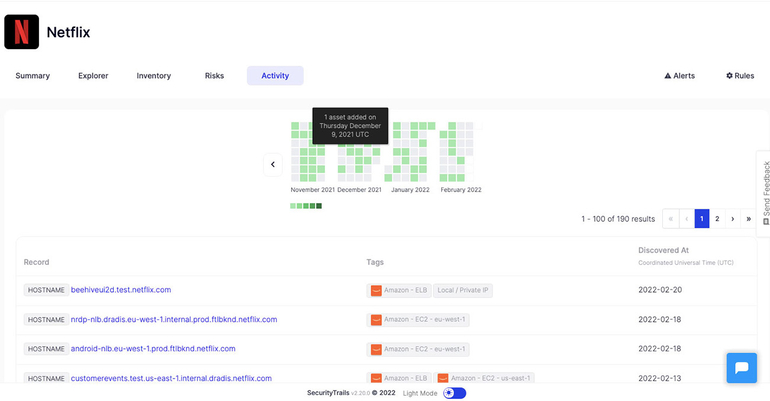The height and width of the screenshot is (401, 770).
Task: Open beehiveui2d.test.netflix.com hostname link
Action: (x=121, y=290)
